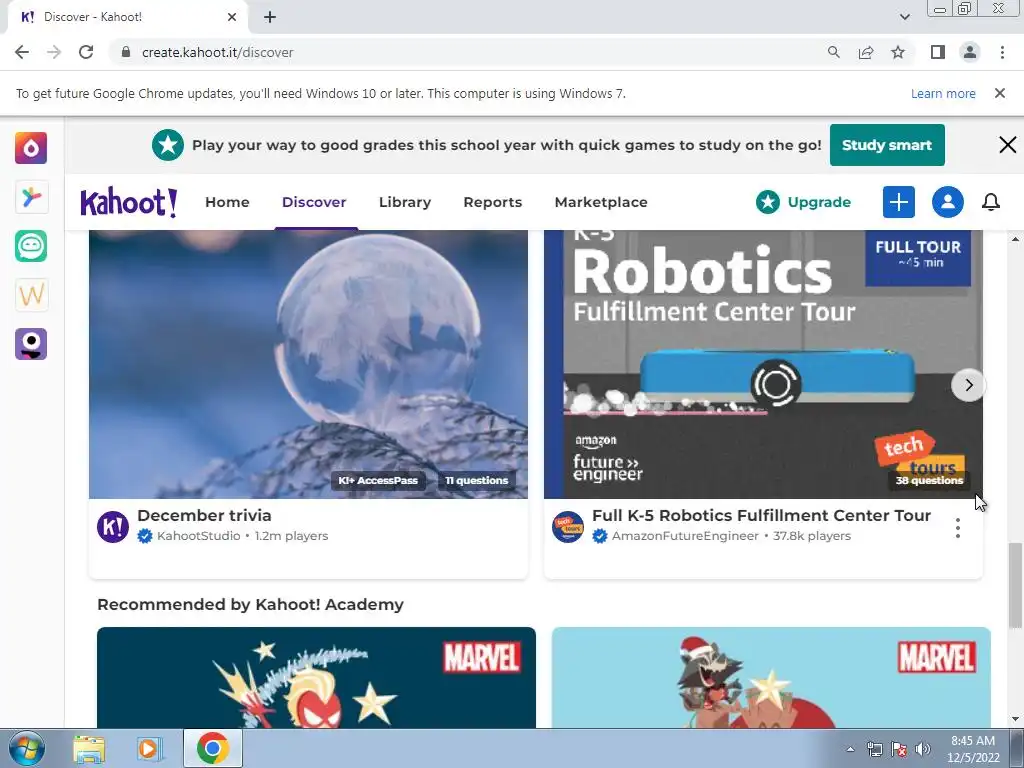Click the page vertical scrollbar thumb
The image size is (1024, 768).
[x=1016, y=585]
